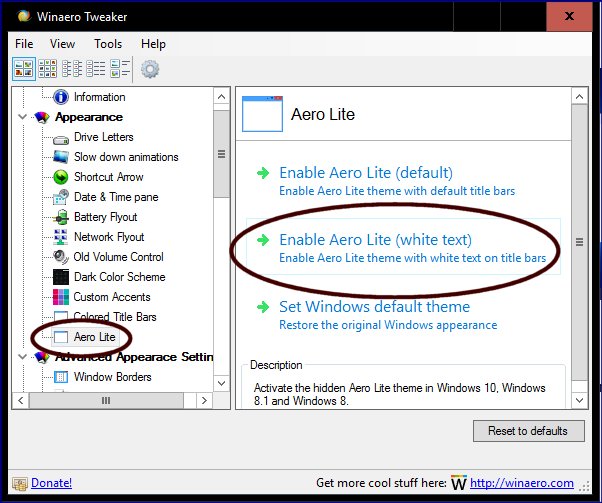Click the Window Borders icon
602x503 pixels.
pos(61,377)
